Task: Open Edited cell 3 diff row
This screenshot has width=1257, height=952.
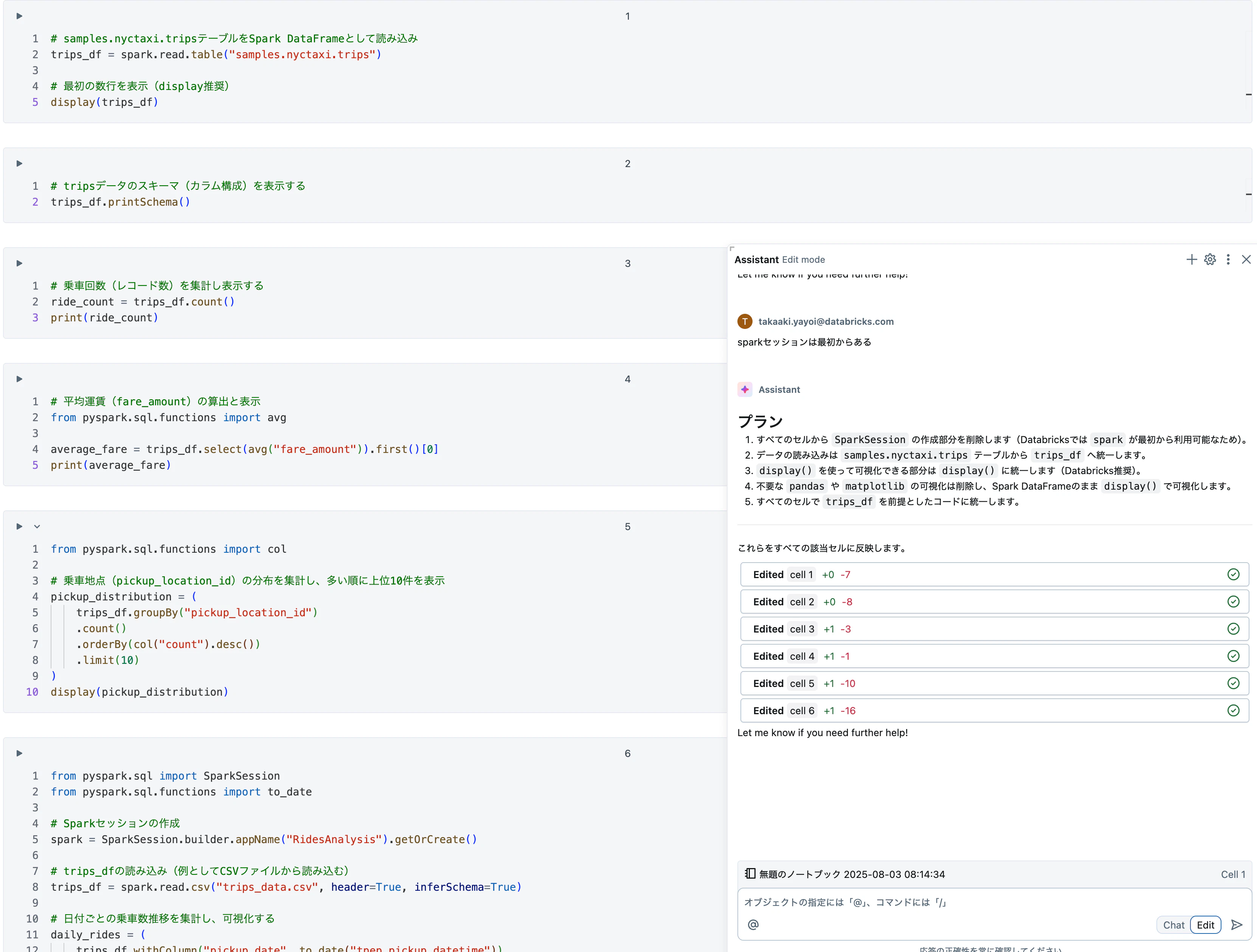Action: (x=995, y=629)
